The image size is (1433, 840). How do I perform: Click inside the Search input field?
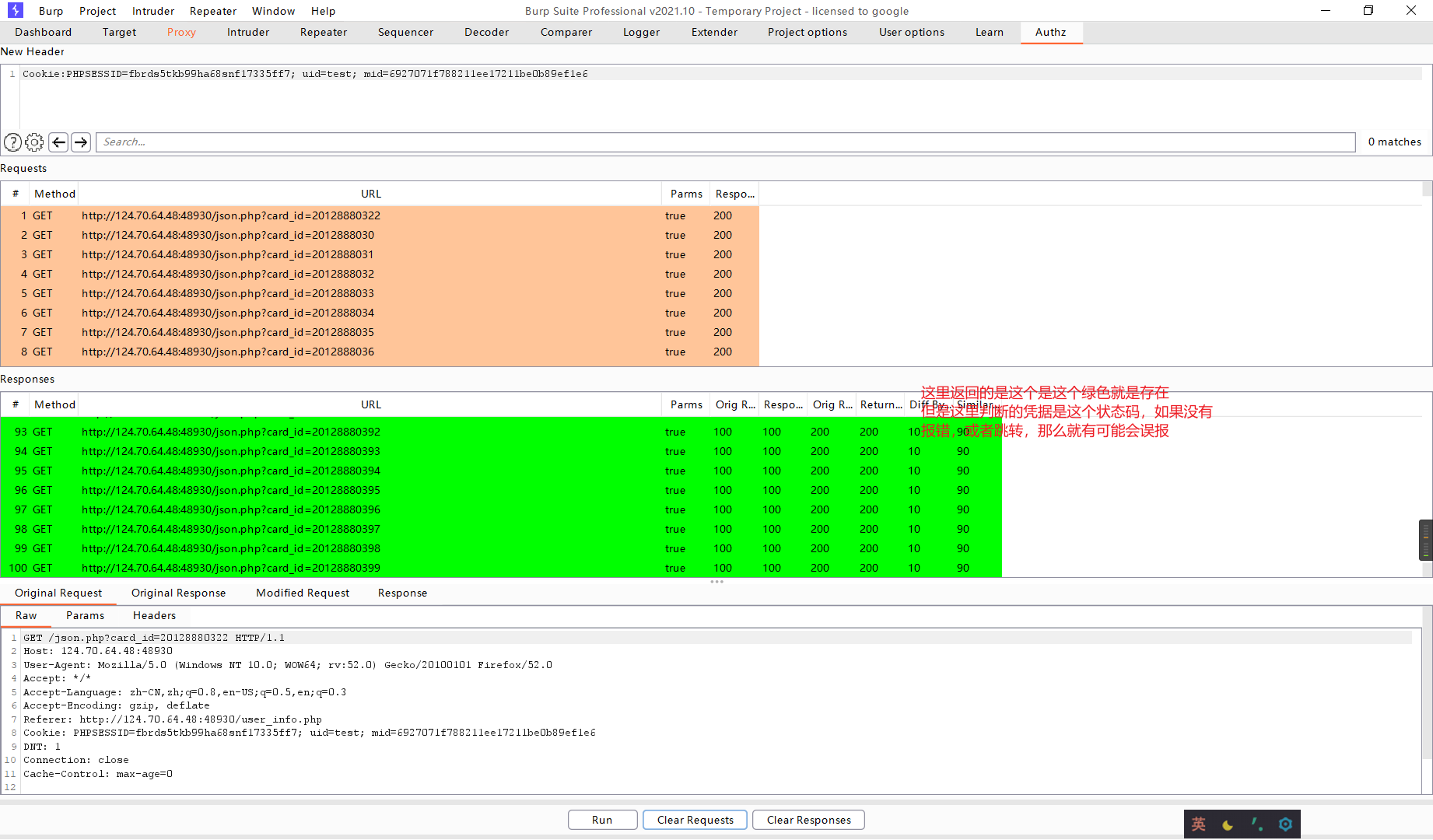click(311, 142)
